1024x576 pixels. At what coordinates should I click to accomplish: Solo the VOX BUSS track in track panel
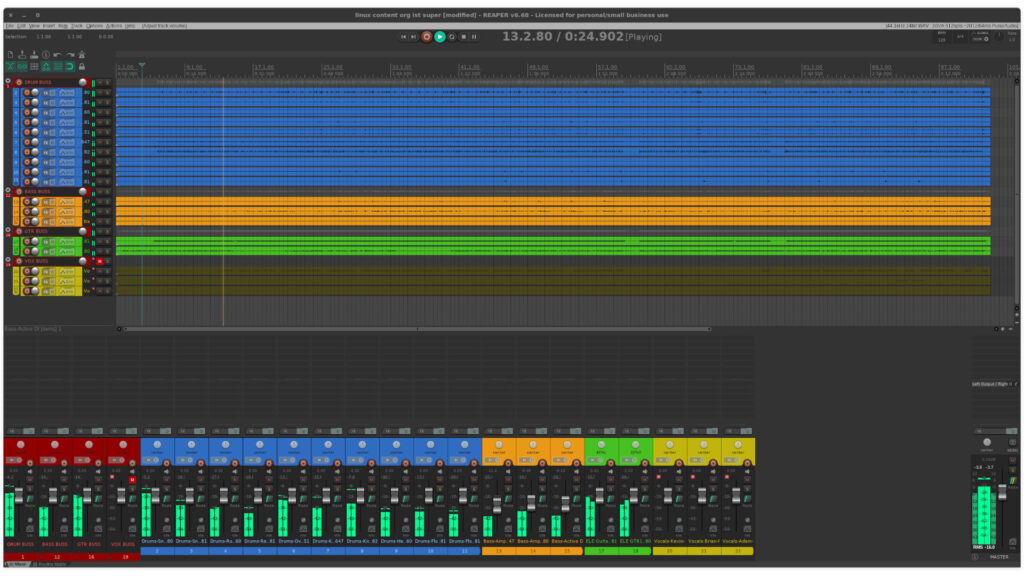(x=107, y=261)
